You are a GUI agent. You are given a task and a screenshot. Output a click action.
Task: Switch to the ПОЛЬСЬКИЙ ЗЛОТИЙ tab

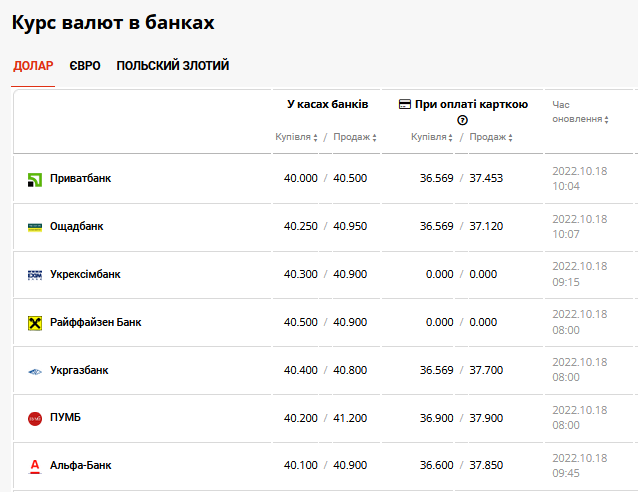pos(173,66)
